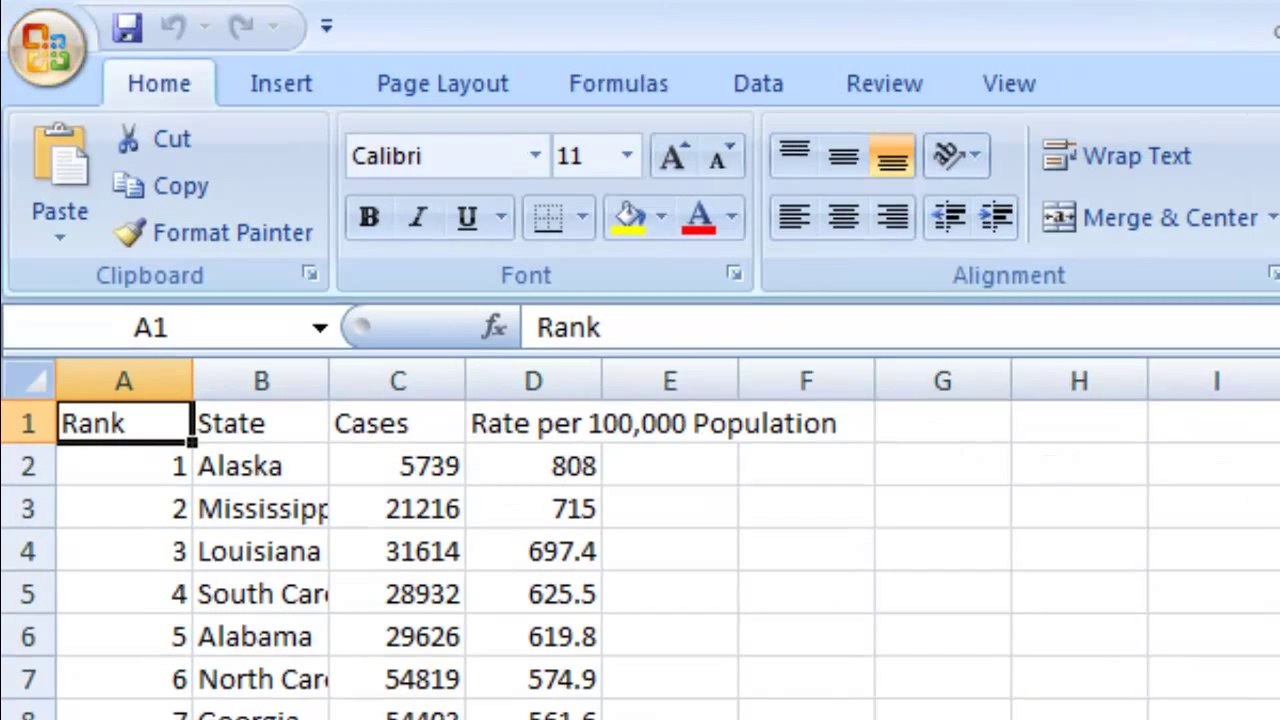Select the Alabama cell

click(260, 636)
